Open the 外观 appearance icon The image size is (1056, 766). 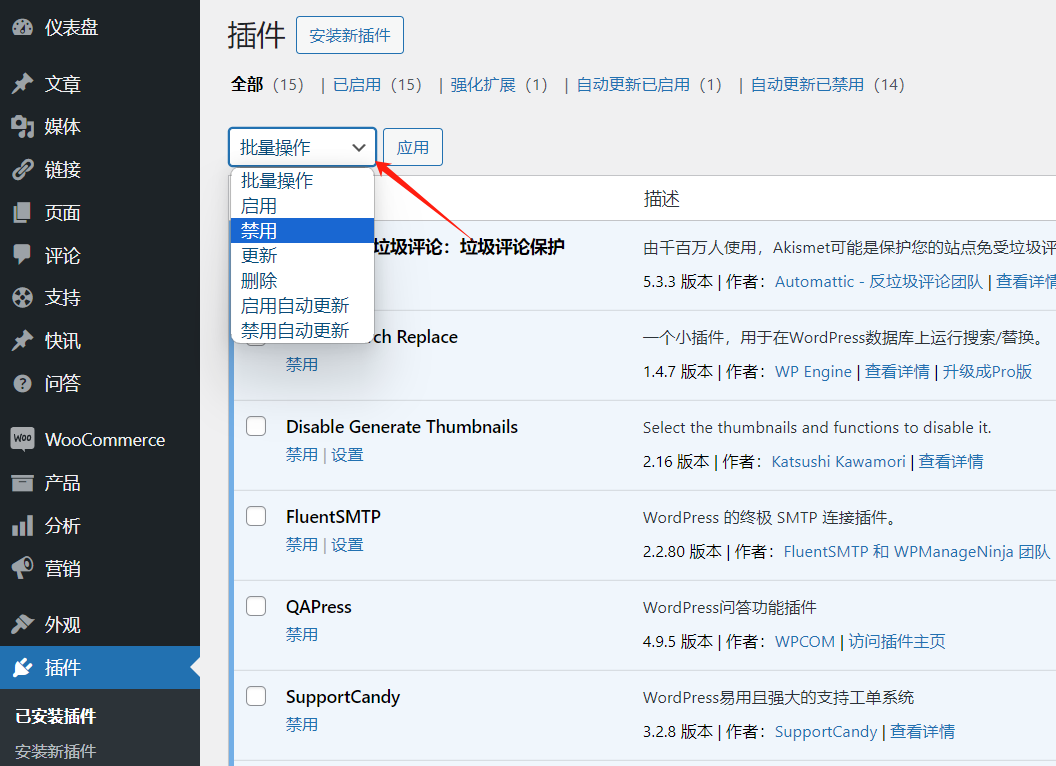24,624
